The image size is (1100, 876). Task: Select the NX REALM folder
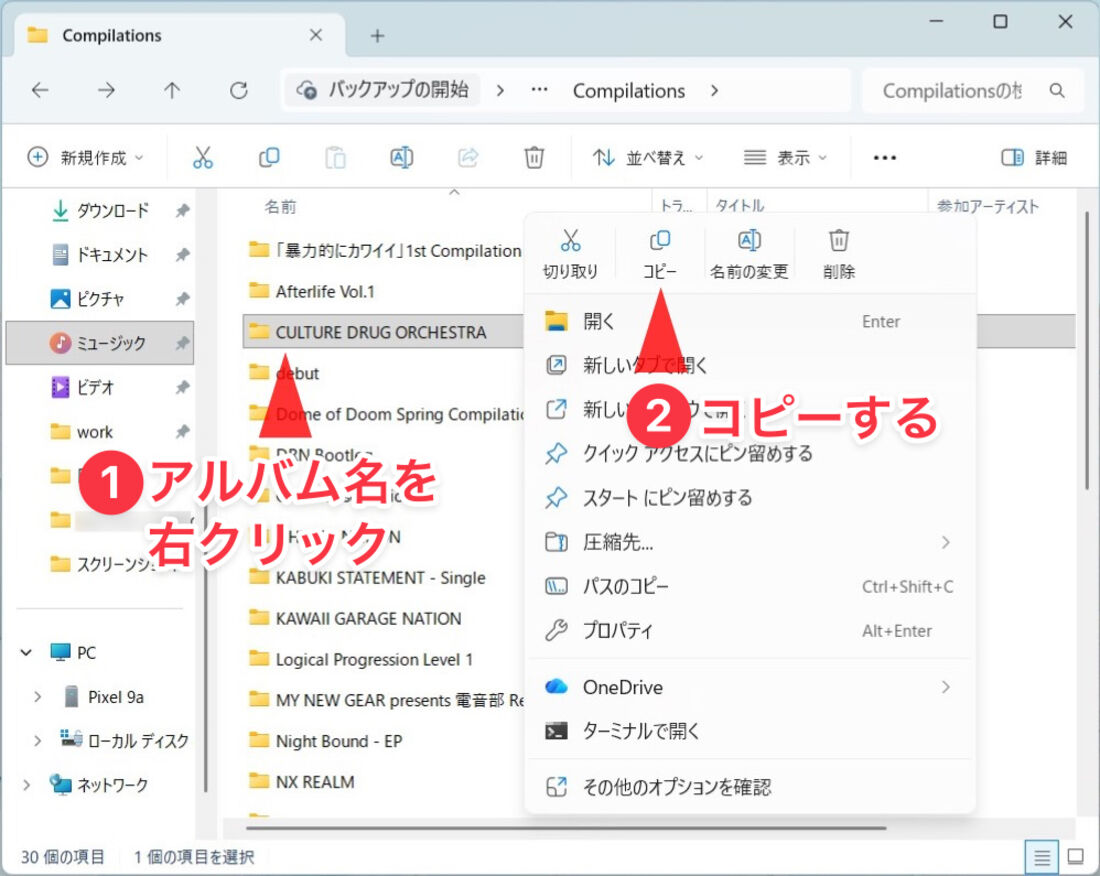tap(315, 782)
